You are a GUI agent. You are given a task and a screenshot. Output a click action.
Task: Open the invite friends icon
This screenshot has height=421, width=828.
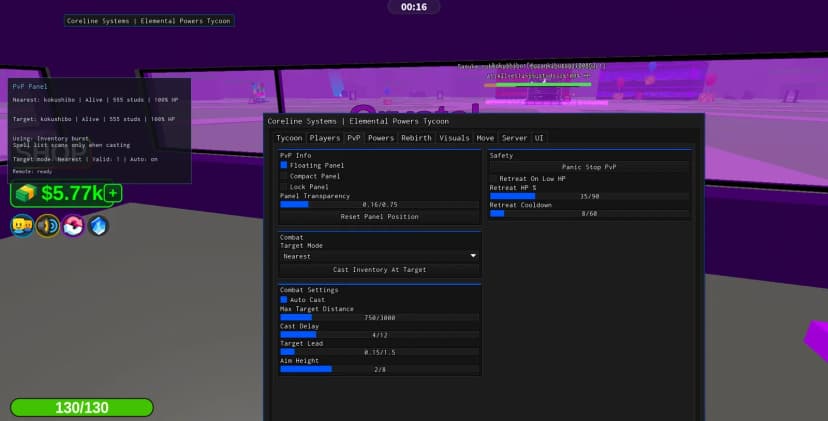[x=22, y=226]
